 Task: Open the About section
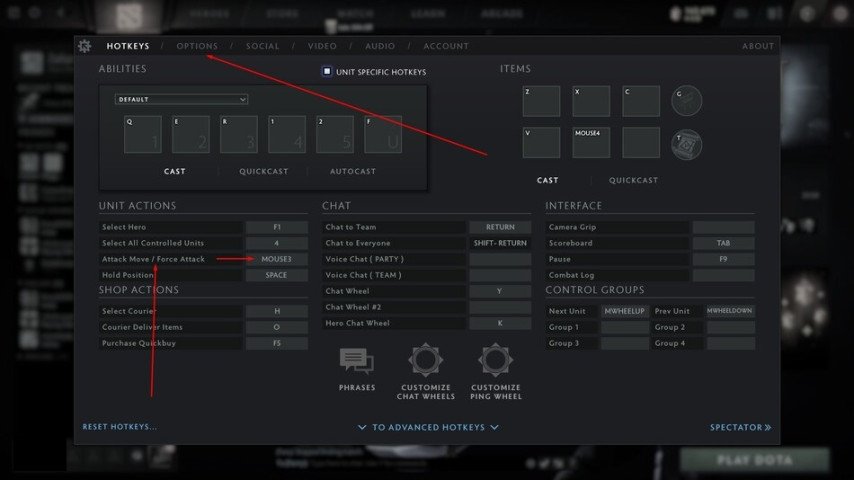click(x=757, y=46)
